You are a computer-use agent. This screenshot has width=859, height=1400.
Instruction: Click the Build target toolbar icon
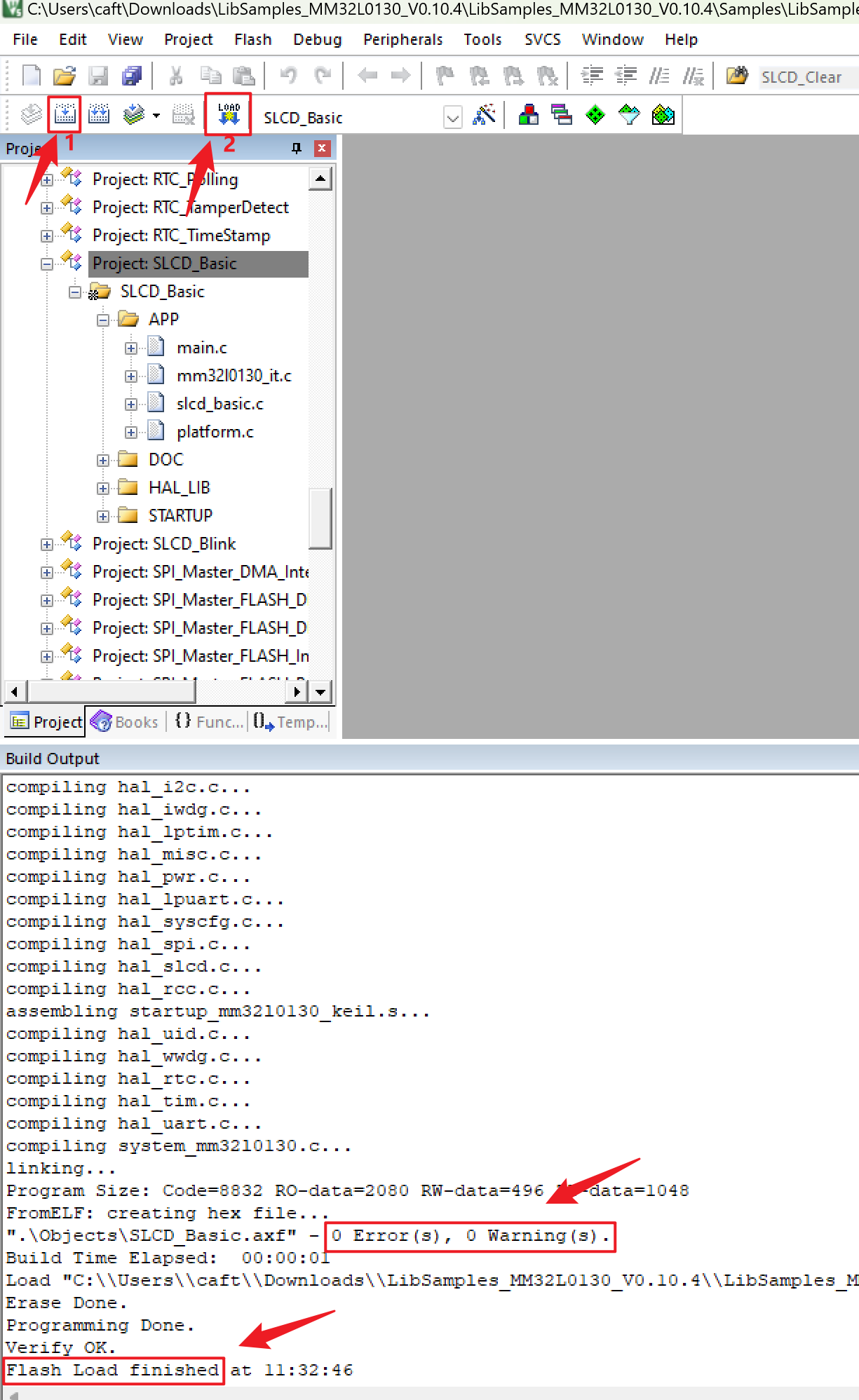tap(65, 115)
